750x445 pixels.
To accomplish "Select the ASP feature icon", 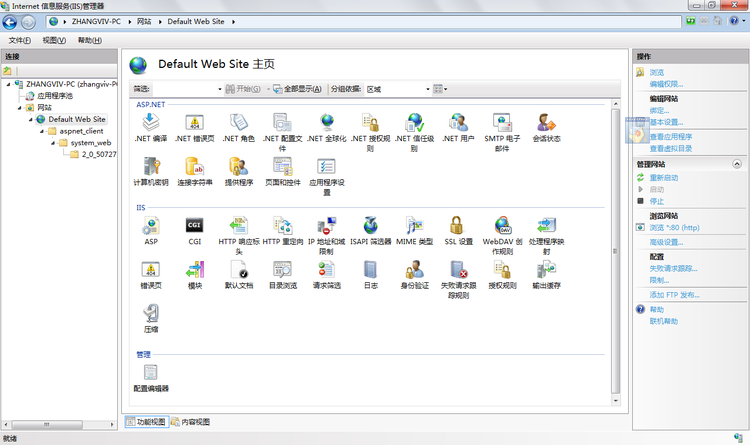I will [x=151, y=225].
